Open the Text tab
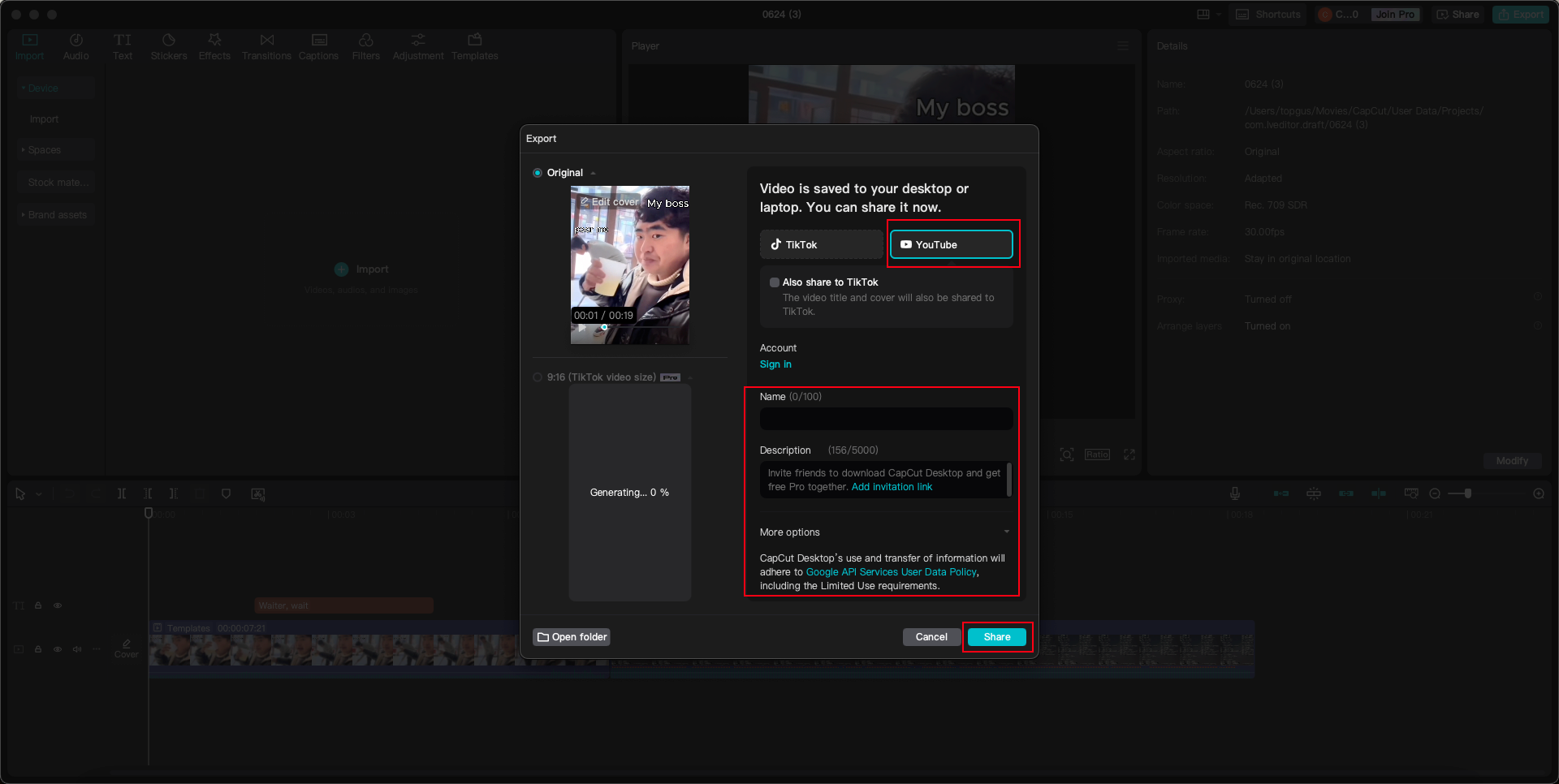 [123, 47]
